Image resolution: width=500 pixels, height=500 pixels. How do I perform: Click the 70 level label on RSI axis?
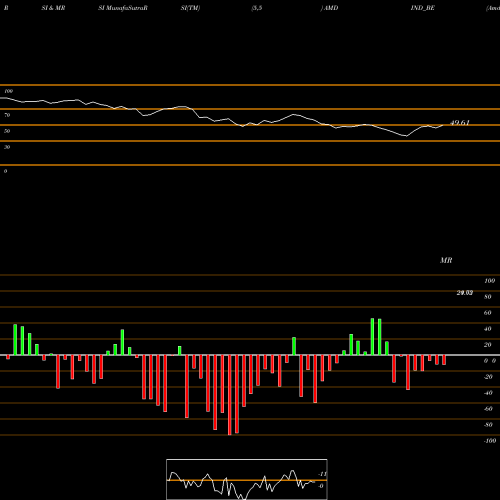7,115
